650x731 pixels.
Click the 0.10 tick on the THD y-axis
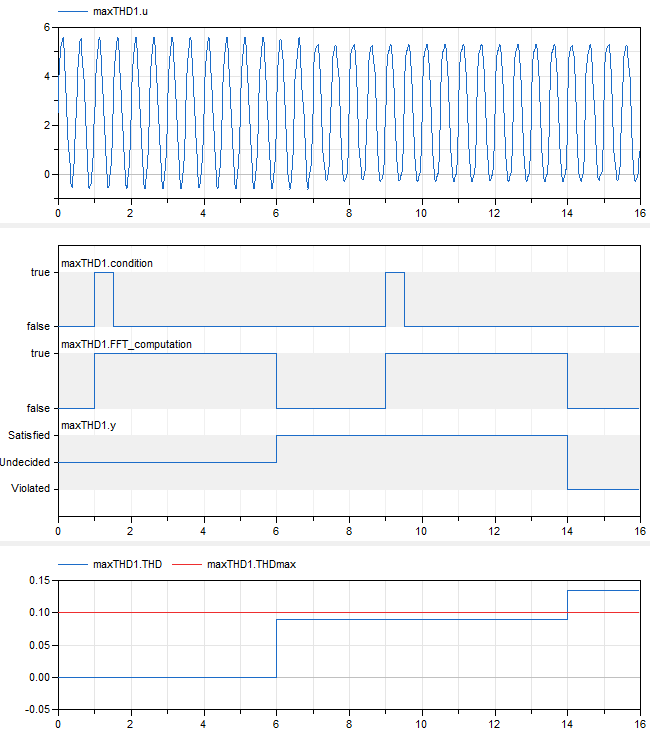[37, 612]
